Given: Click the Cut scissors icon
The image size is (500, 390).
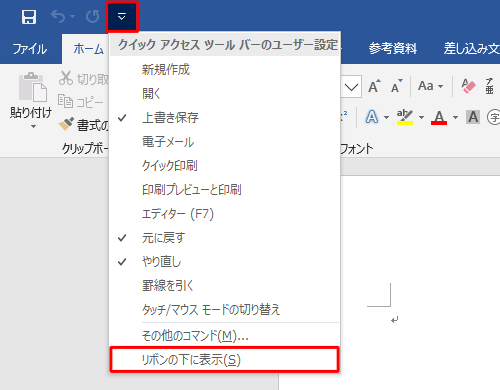Looking at the screenshot, I should click(66, 78).
